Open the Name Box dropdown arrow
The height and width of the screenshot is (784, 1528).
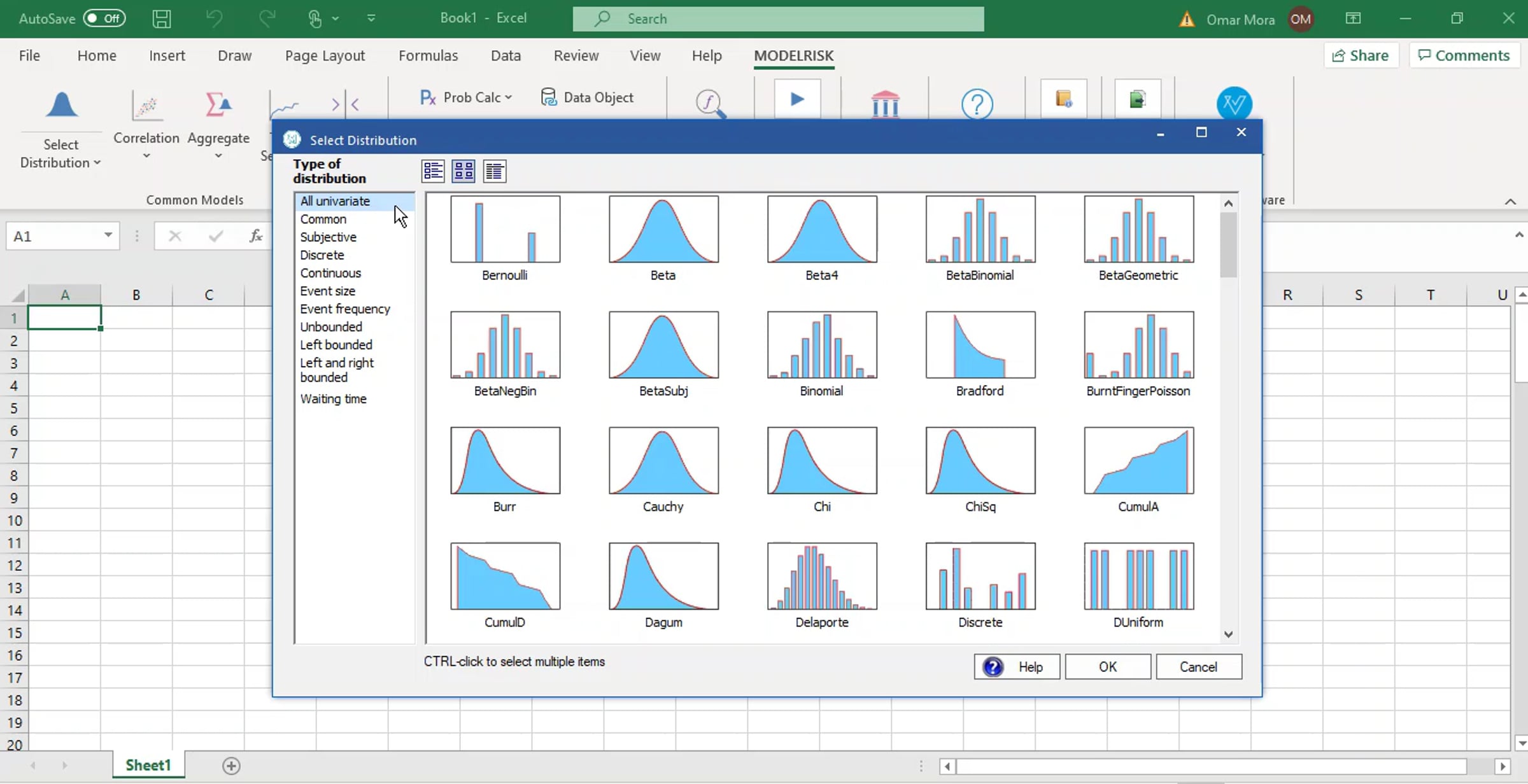[x=108, y=236]
